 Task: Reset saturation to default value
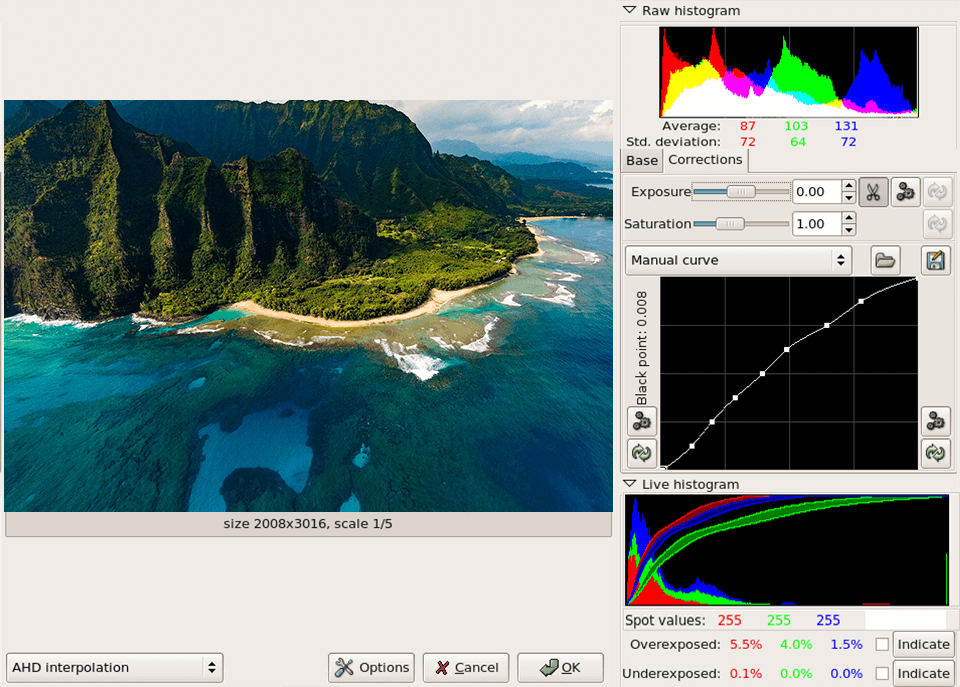937,224
